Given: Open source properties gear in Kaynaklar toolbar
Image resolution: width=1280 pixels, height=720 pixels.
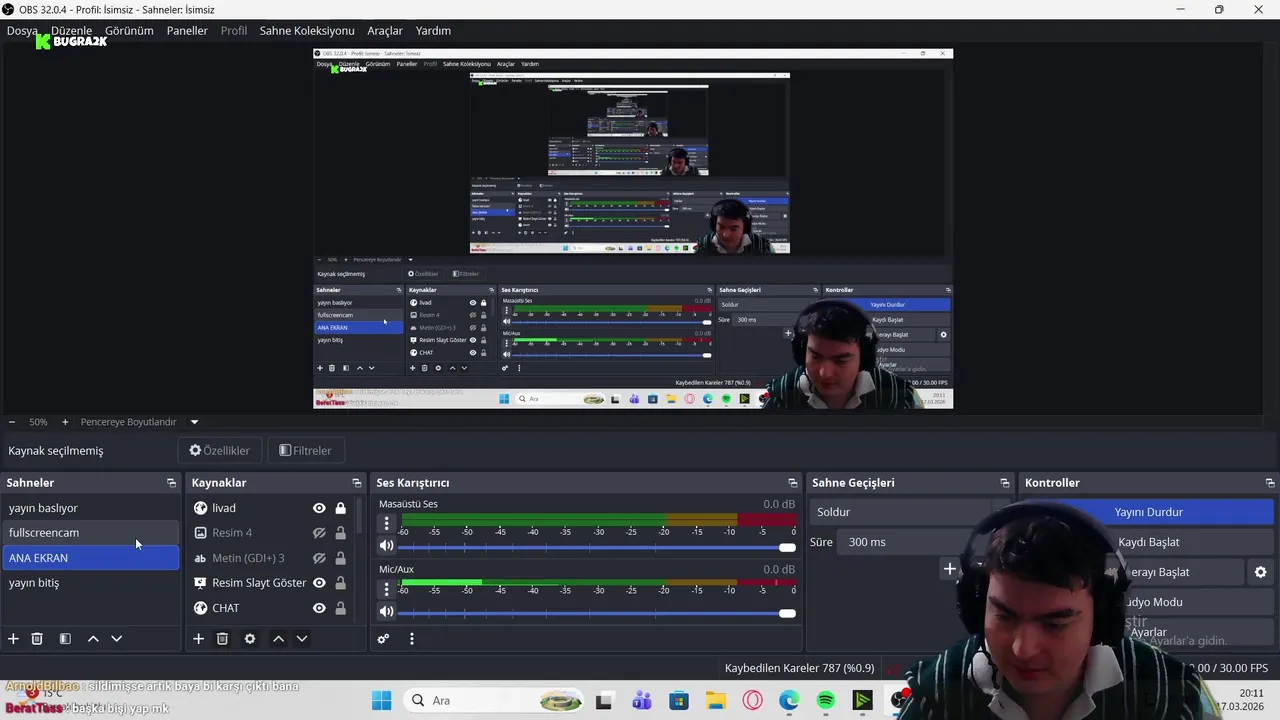Looking at the screenshot, I should tap(250, 639).
